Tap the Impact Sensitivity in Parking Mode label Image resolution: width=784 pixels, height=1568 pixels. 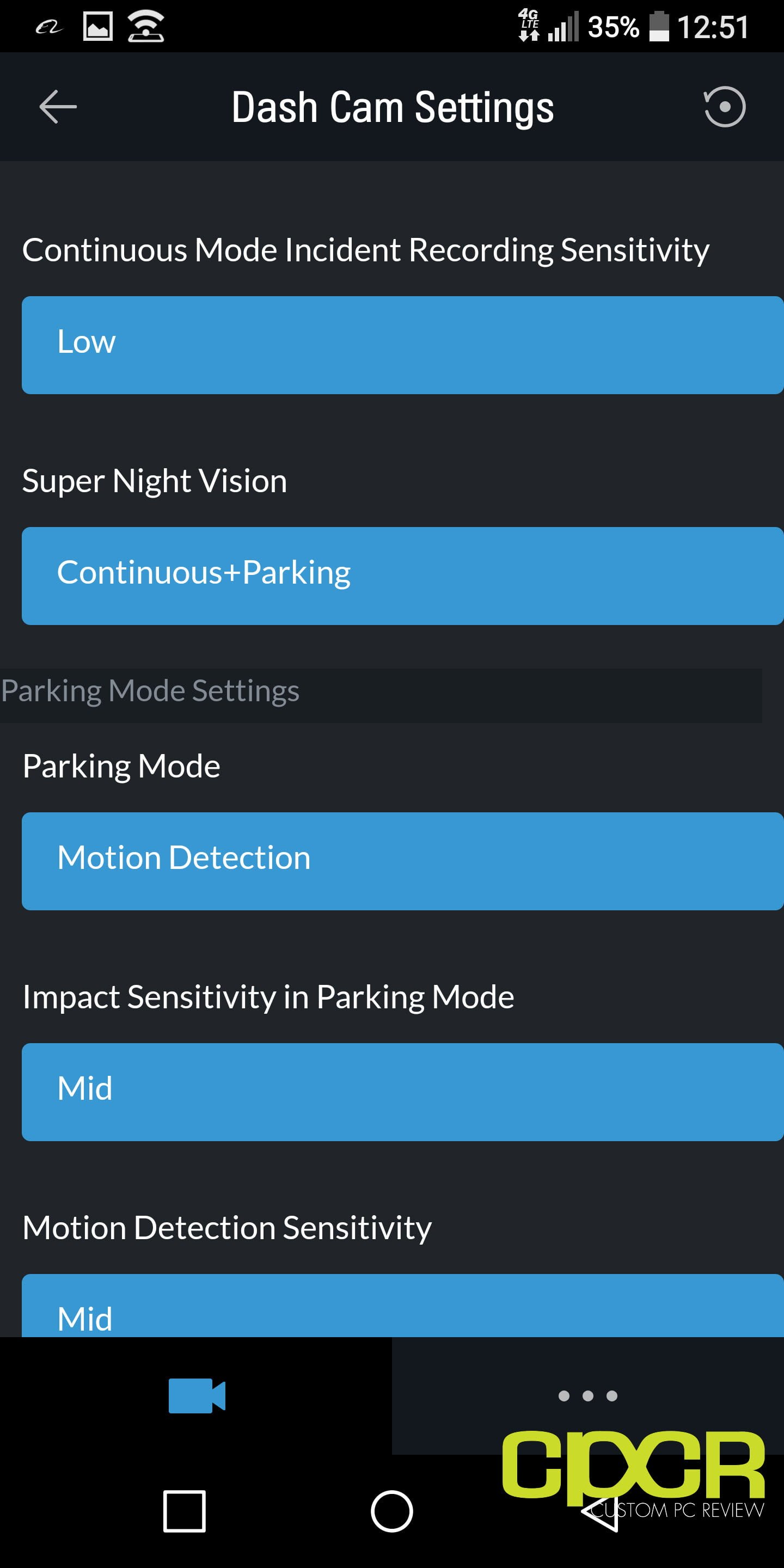point(268,997)
